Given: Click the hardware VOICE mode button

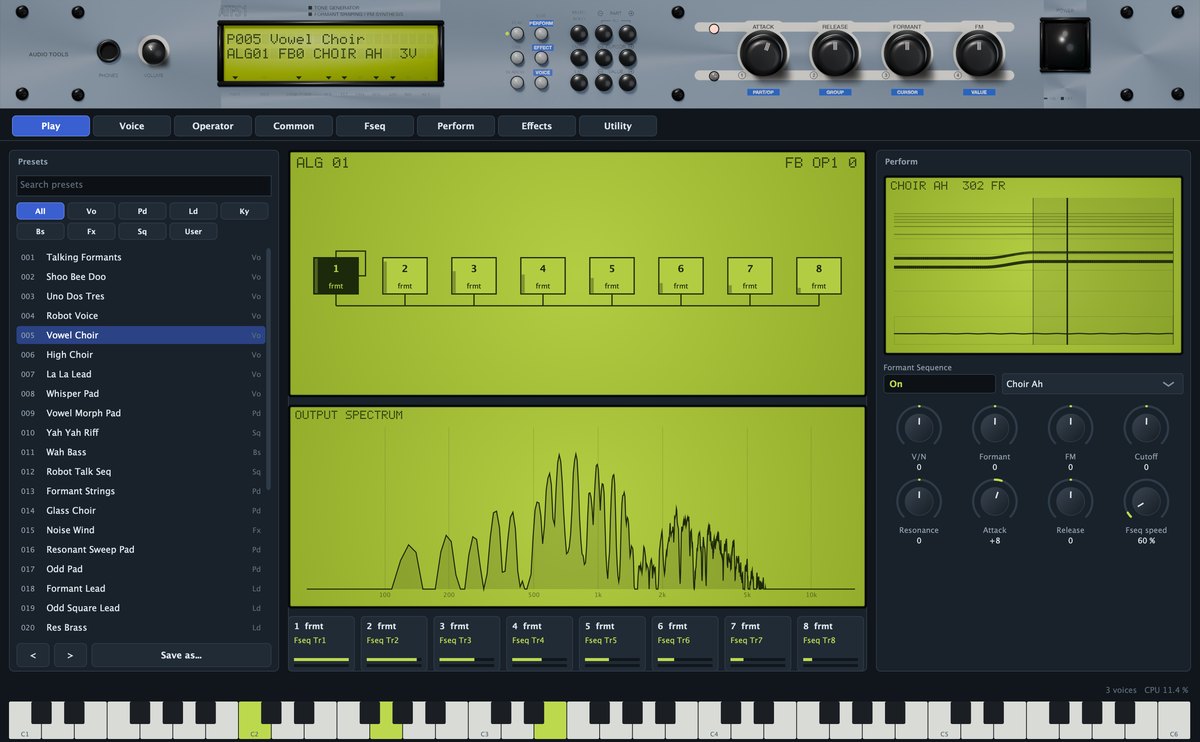Looking at the screenshot, I should point(541,83).
